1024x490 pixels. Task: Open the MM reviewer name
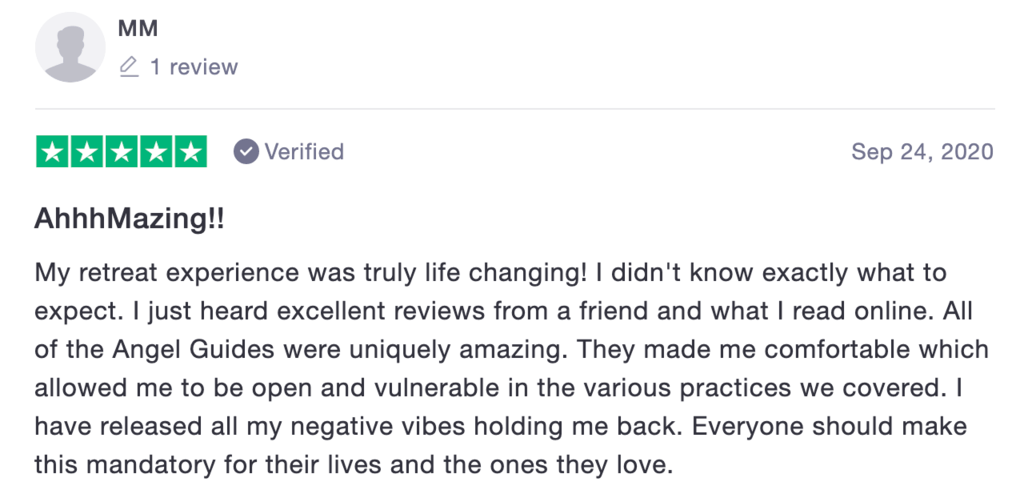(x=136, y=27)
